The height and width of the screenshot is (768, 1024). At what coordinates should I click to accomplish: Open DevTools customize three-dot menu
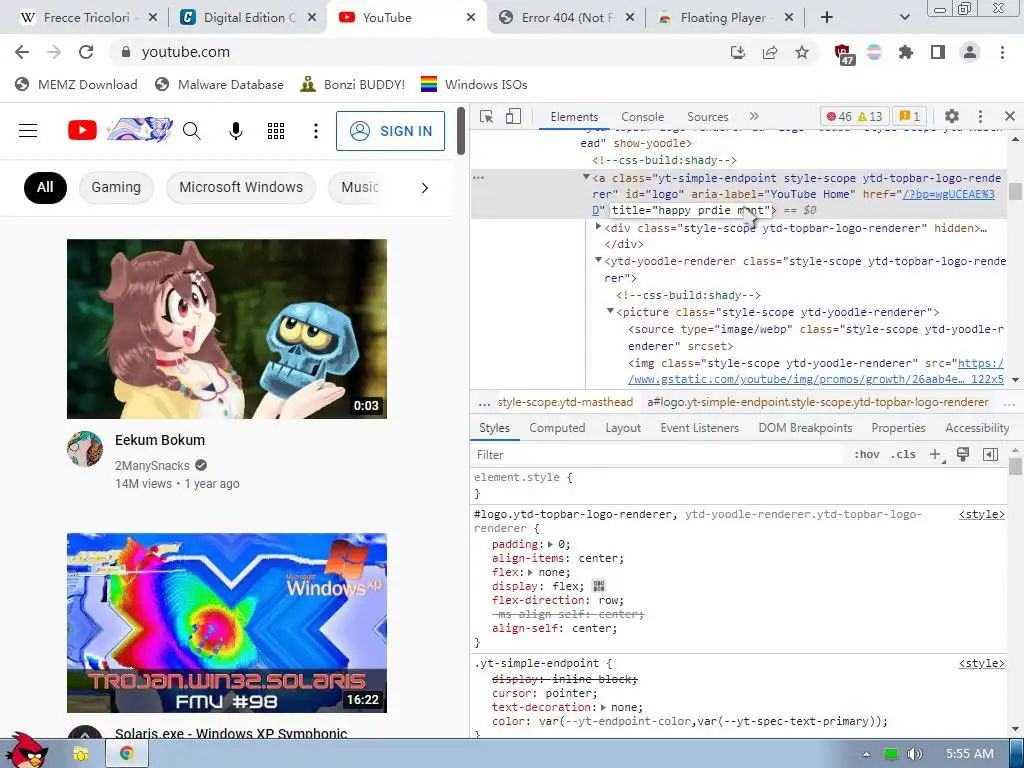tap(980, 116)
